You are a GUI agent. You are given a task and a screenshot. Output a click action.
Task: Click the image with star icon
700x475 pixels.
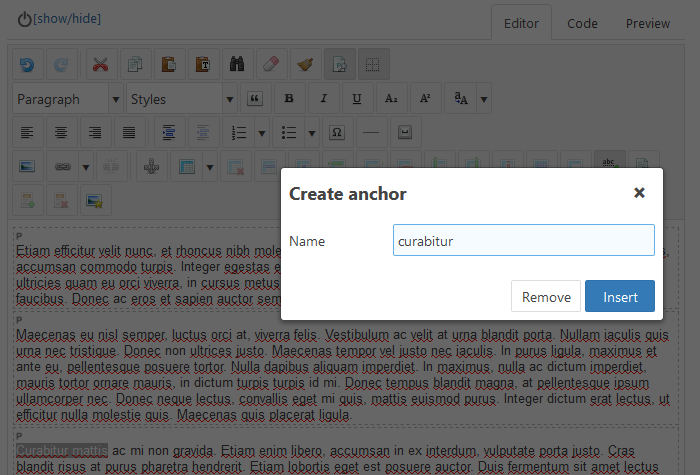(x=95, y=200)
